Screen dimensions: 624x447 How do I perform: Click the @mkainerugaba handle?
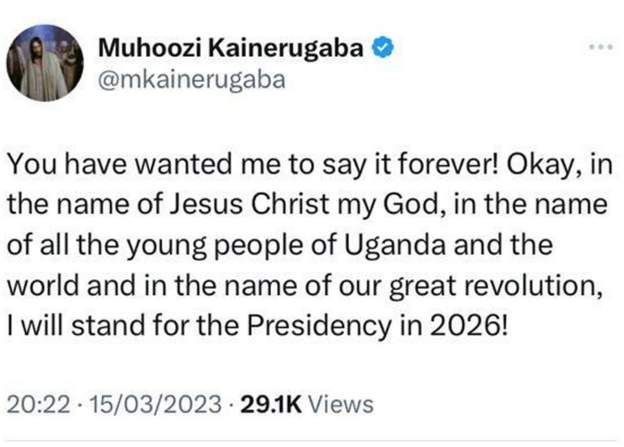pos(193,81)
